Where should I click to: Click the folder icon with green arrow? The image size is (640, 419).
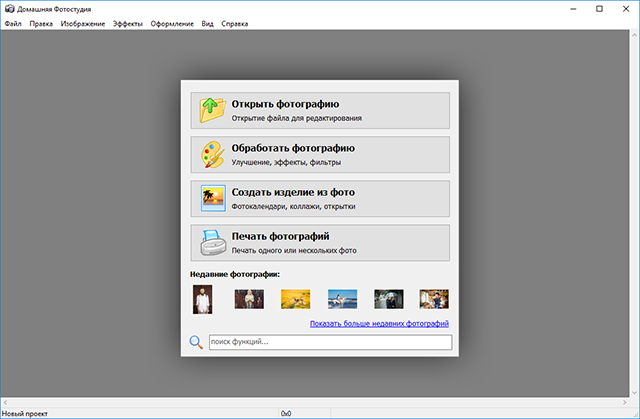click(213, 110)
